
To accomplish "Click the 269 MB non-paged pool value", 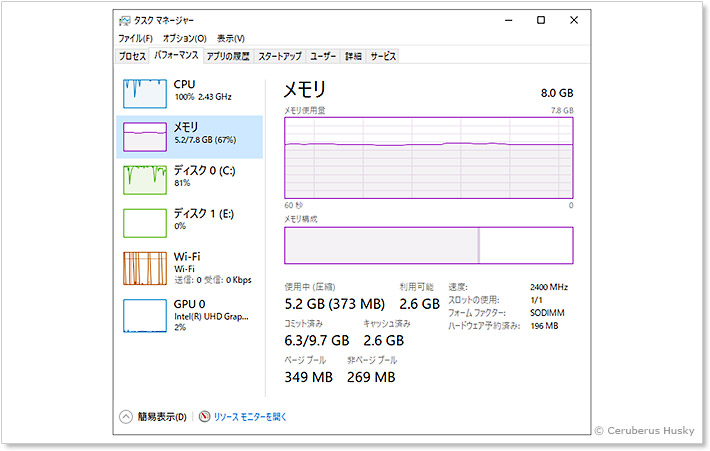I will tap(371, 377).
